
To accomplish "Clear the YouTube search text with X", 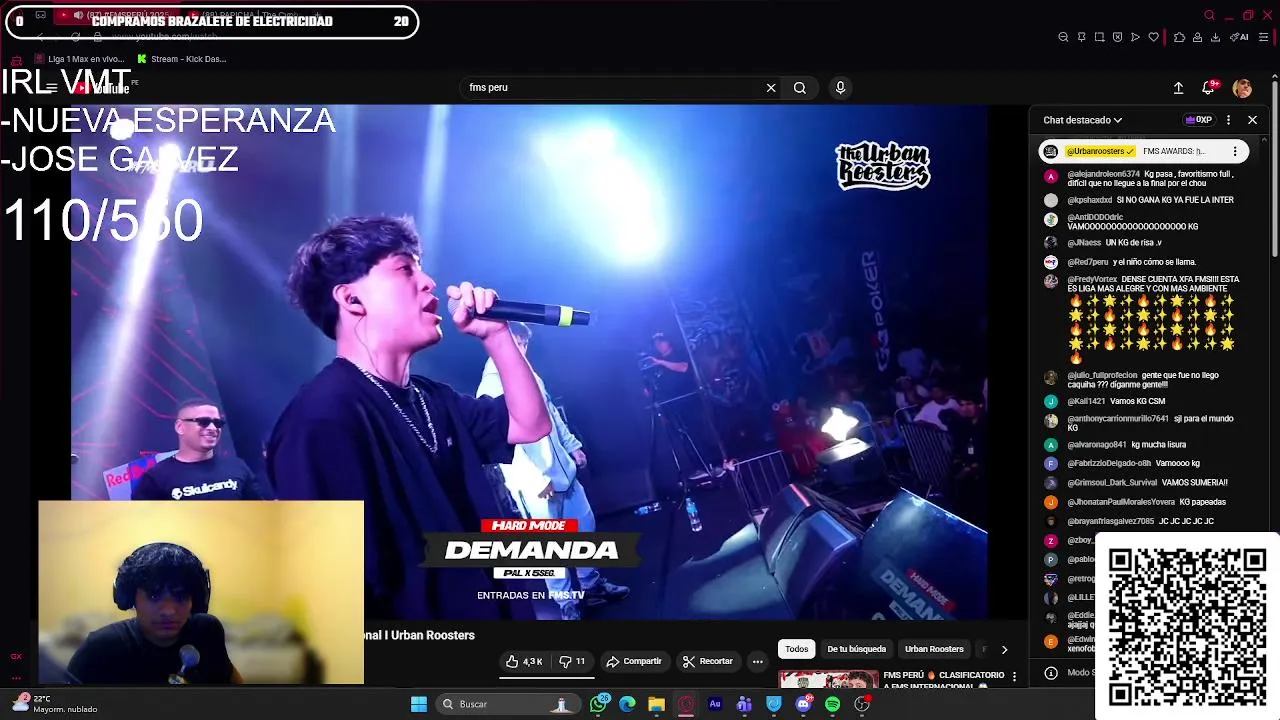I will pyautogui.click(x=771, y=88).
